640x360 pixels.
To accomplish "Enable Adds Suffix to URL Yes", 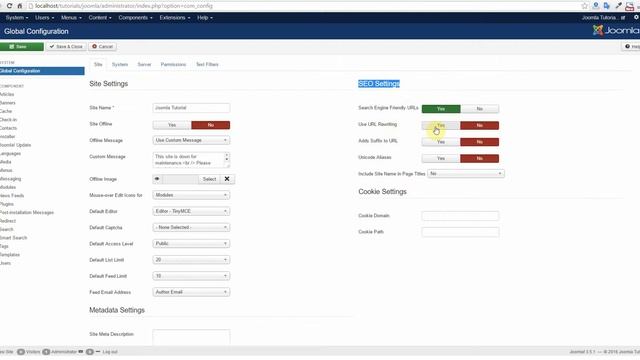I will (x=441, y=142).
